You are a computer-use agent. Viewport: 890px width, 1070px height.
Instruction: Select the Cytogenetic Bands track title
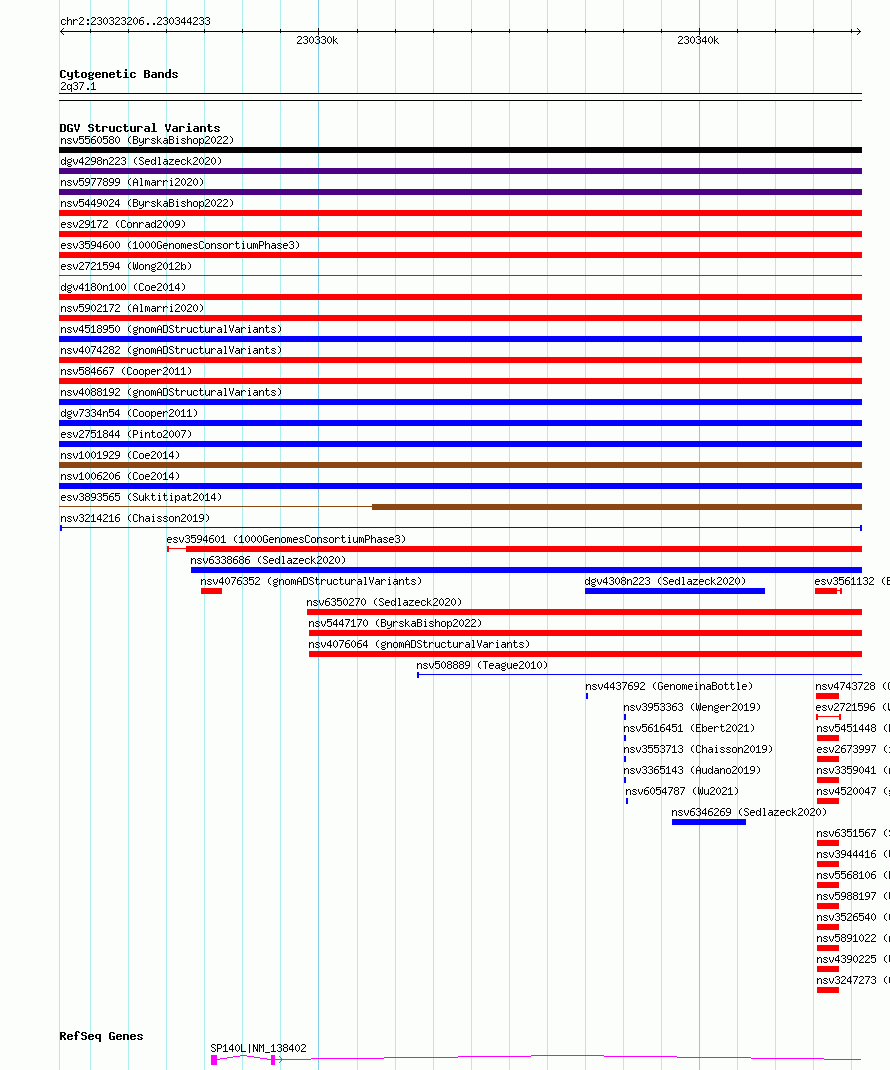[x=119, y=74]
